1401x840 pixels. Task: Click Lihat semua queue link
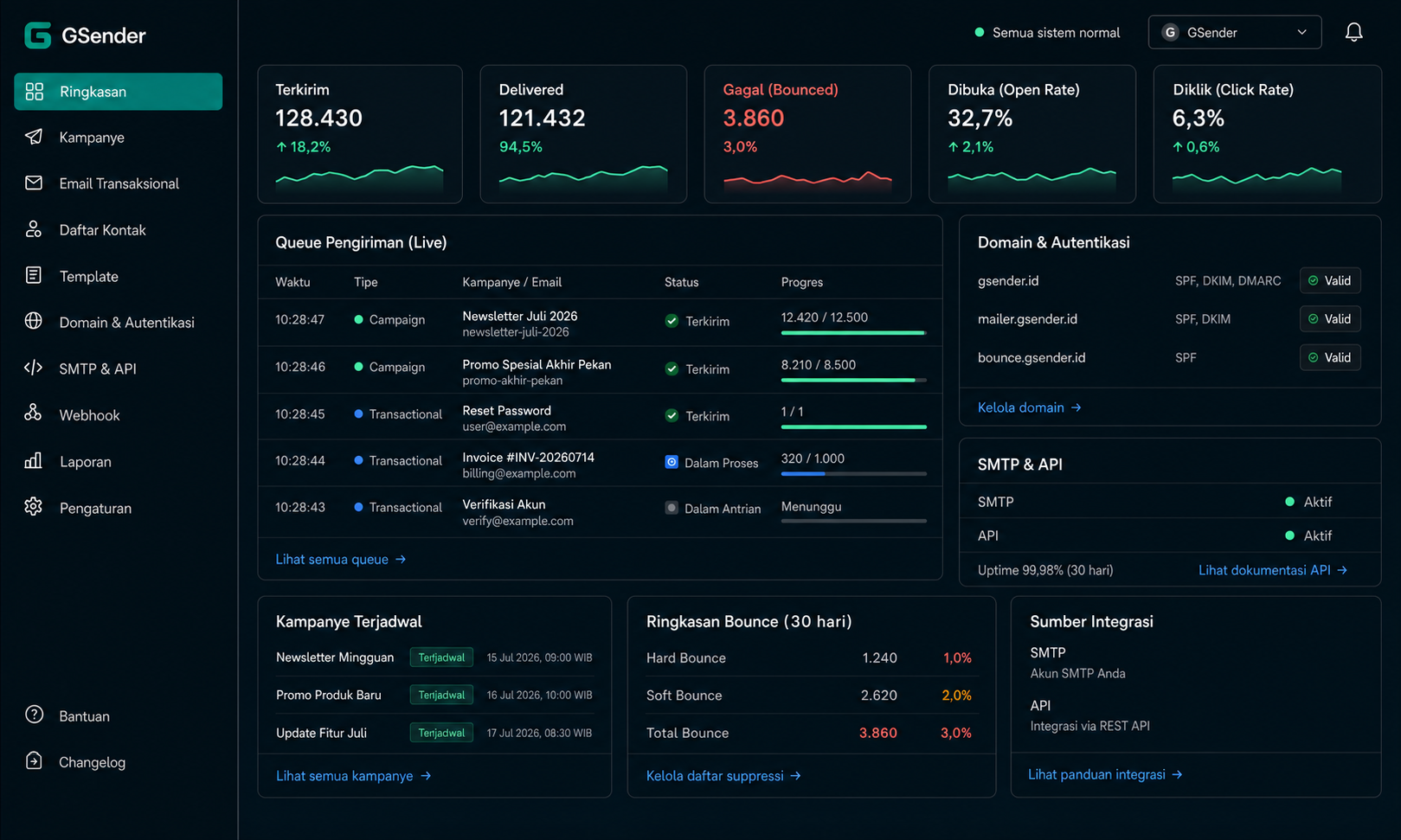(341, 559)
